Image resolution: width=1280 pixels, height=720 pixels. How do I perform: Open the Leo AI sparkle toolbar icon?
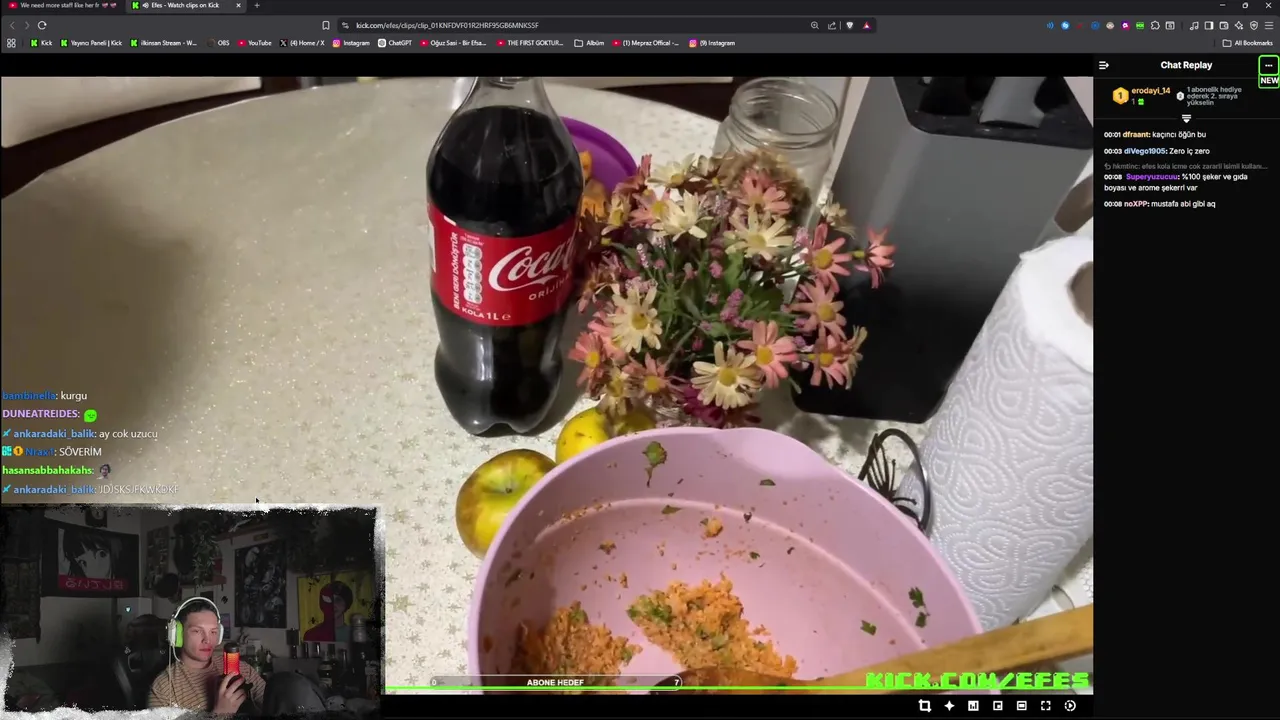[x=1239, y=25]
